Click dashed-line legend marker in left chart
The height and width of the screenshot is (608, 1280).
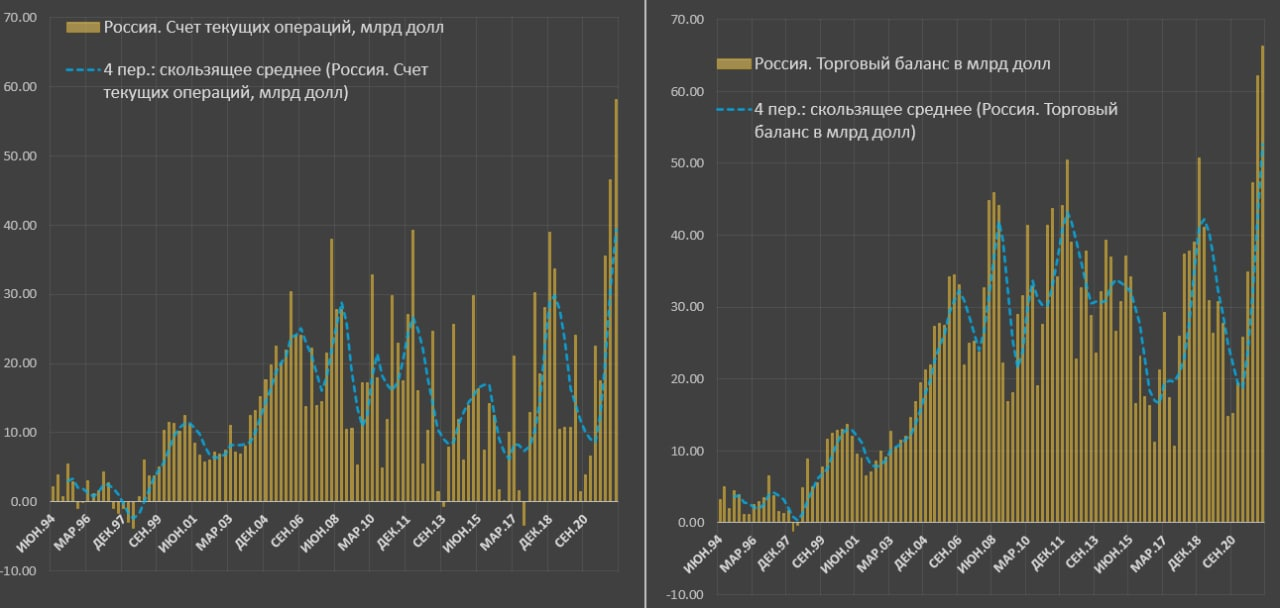click(83, 70)
